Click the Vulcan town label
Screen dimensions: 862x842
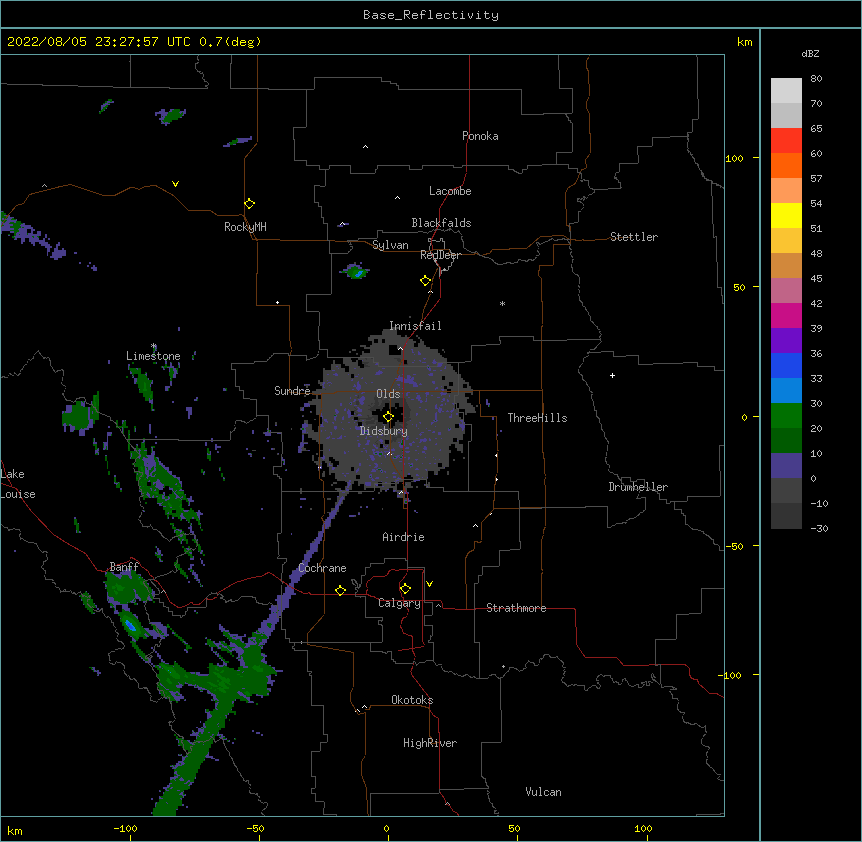click(x=543, y=792)
